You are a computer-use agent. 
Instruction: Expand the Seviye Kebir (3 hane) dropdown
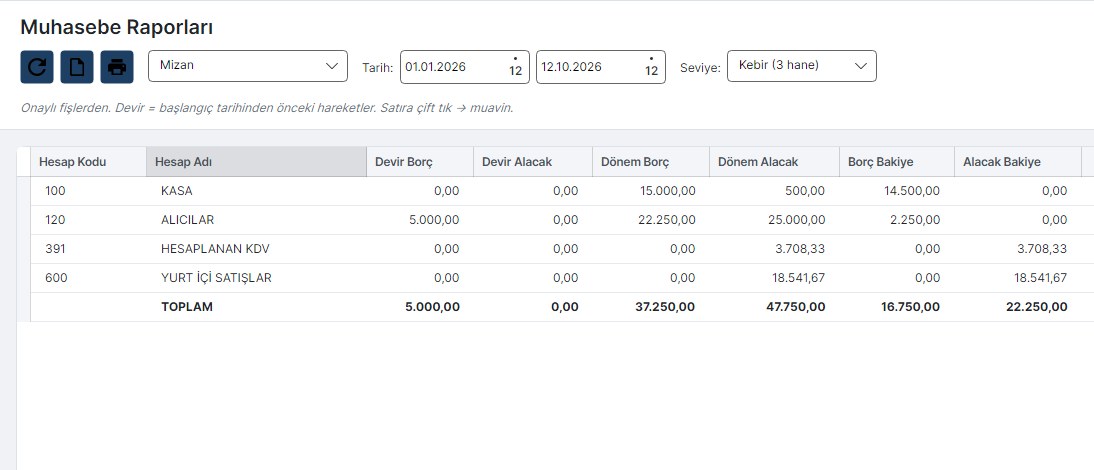tap(802, 66)
